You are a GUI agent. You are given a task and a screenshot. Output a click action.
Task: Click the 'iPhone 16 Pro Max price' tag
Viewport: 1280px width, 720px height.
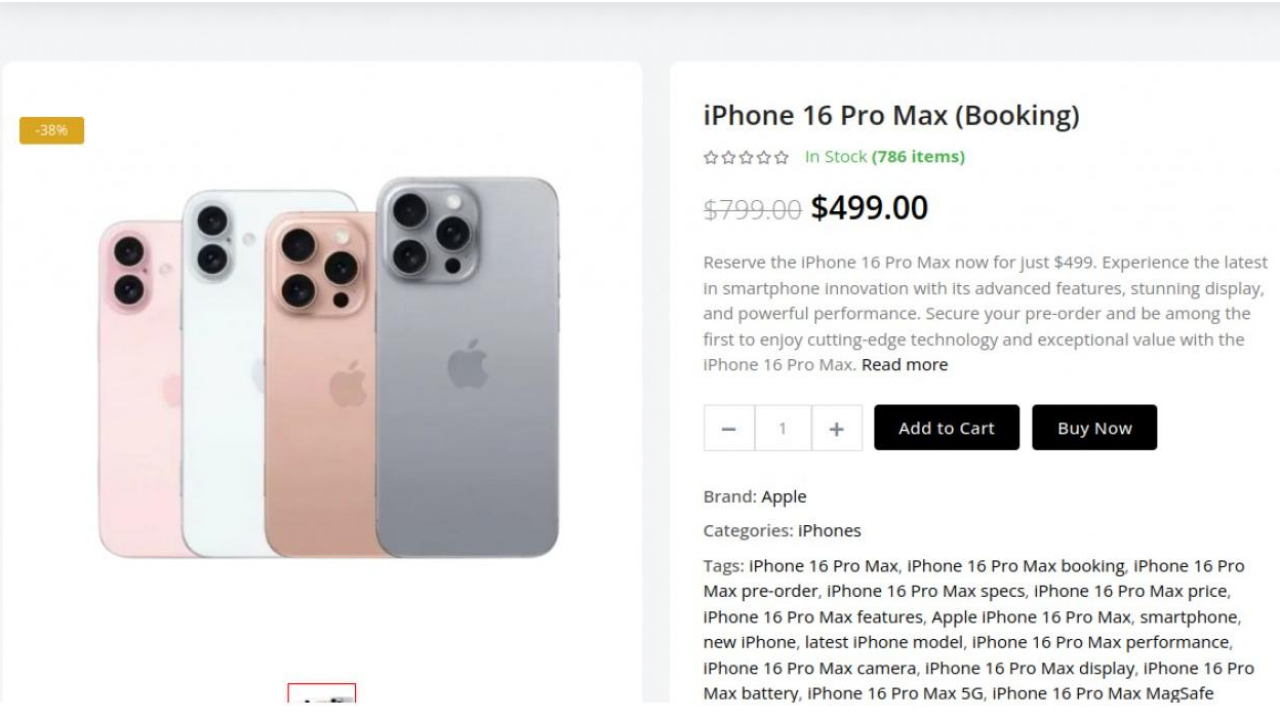point(1130,591)
